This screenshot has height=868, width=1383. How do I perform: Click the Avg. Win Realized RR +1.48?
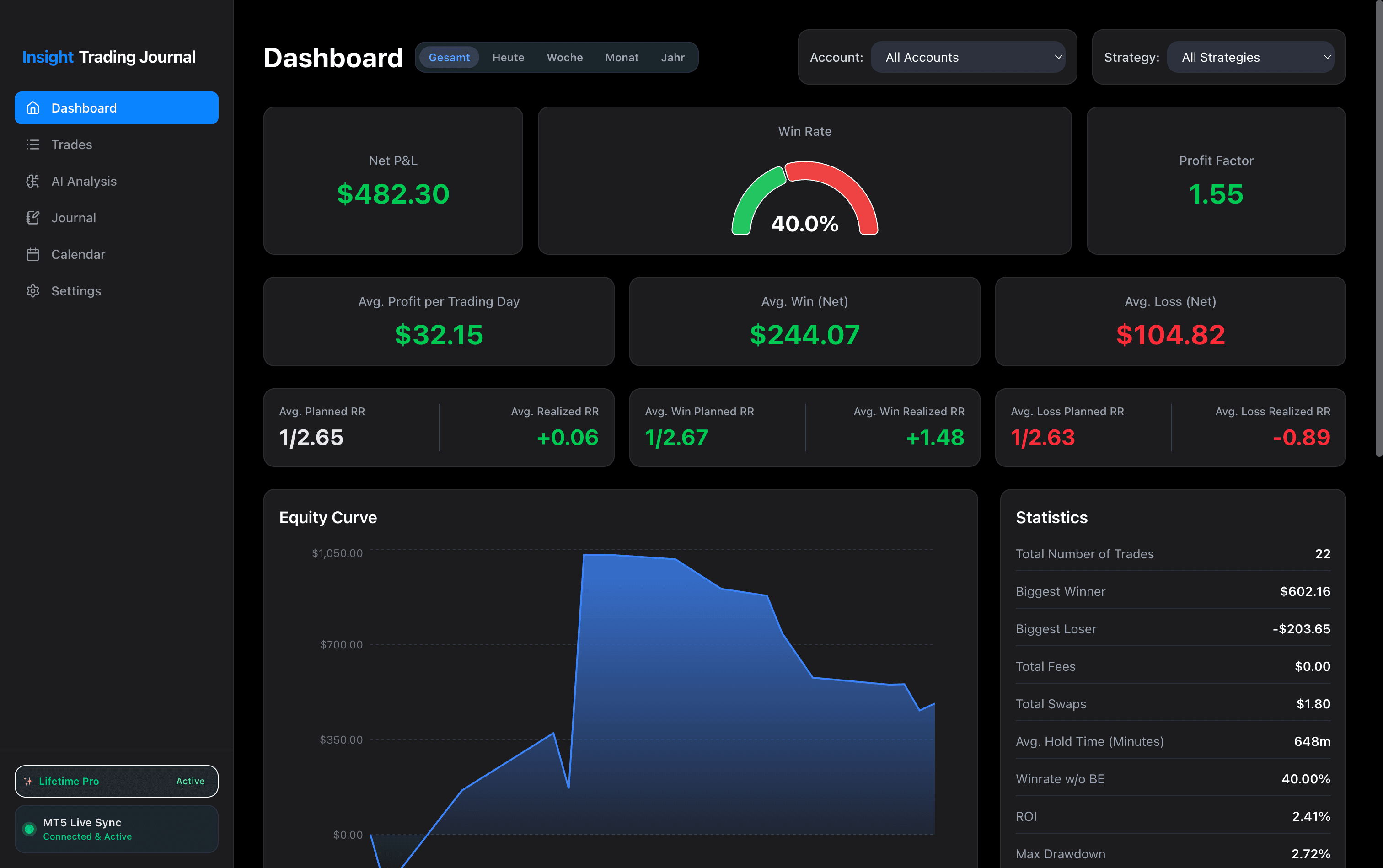click(x=935, y=438)
